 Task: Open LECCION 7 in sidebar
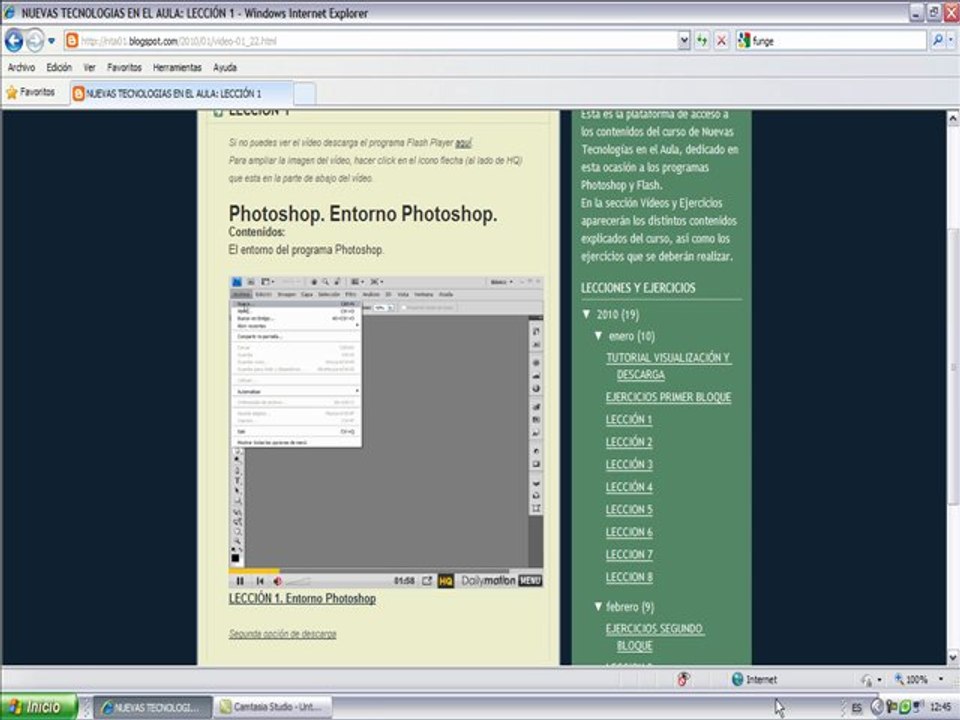click(629, 555)
